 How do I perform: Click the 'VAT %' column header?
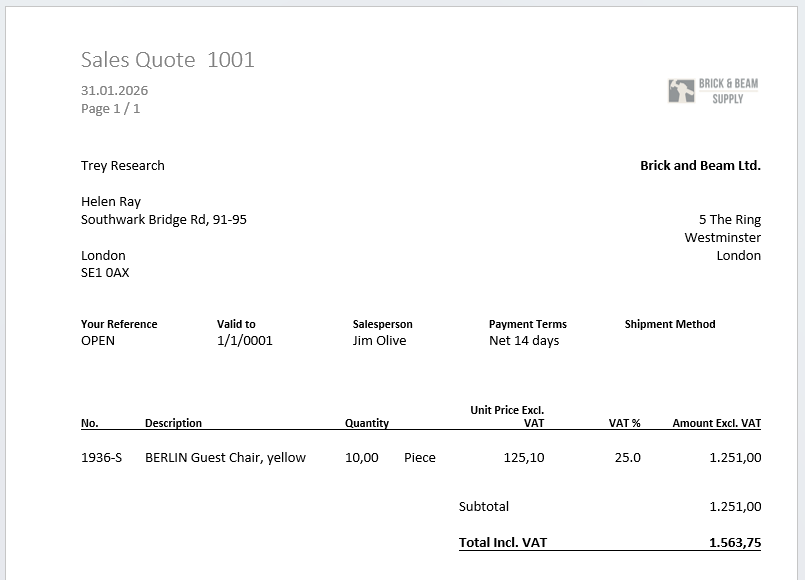(625, 423)
